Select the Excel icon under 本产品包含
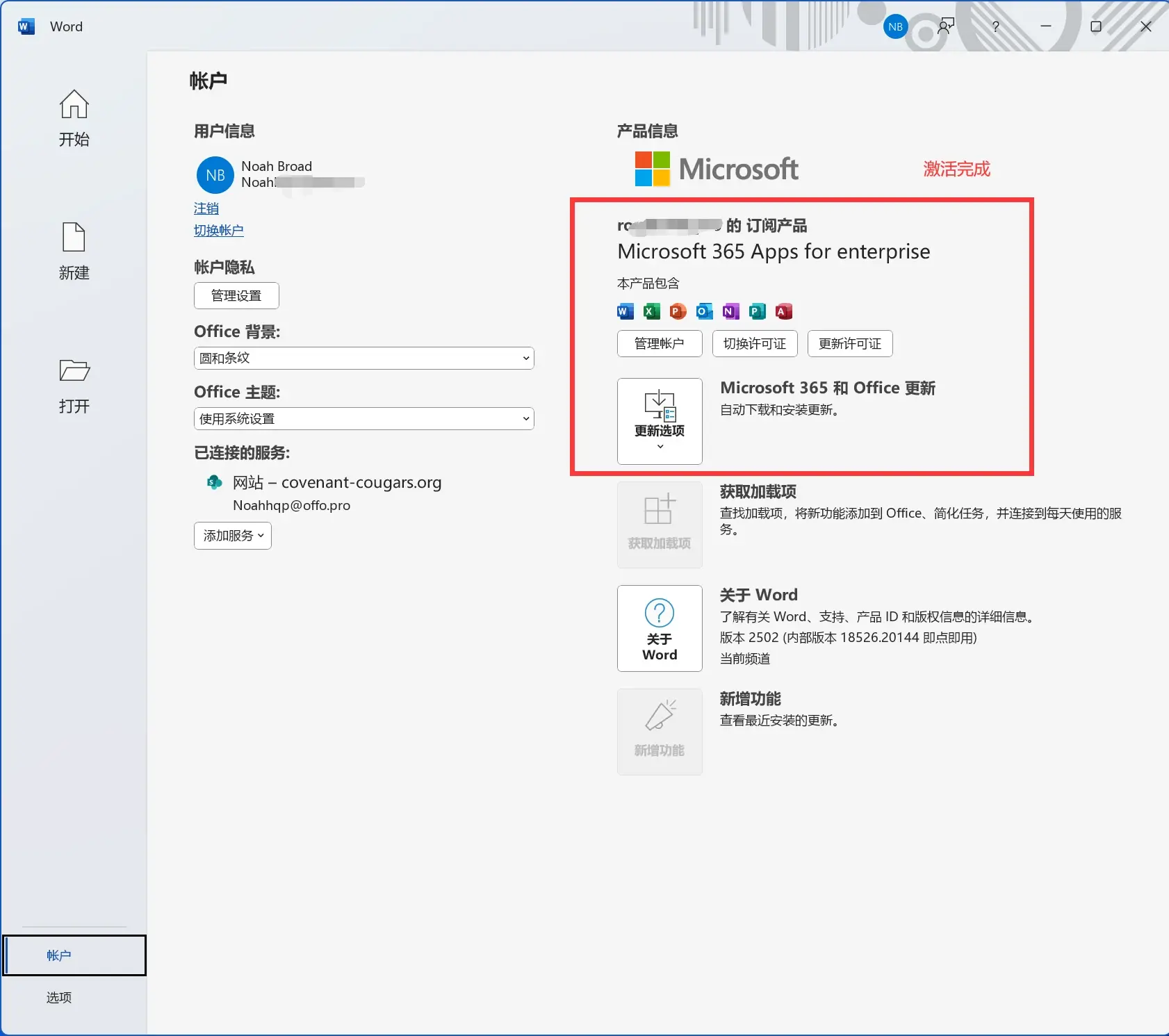This screenshot has height=1036, width=1169. click(x=651, y=311)
